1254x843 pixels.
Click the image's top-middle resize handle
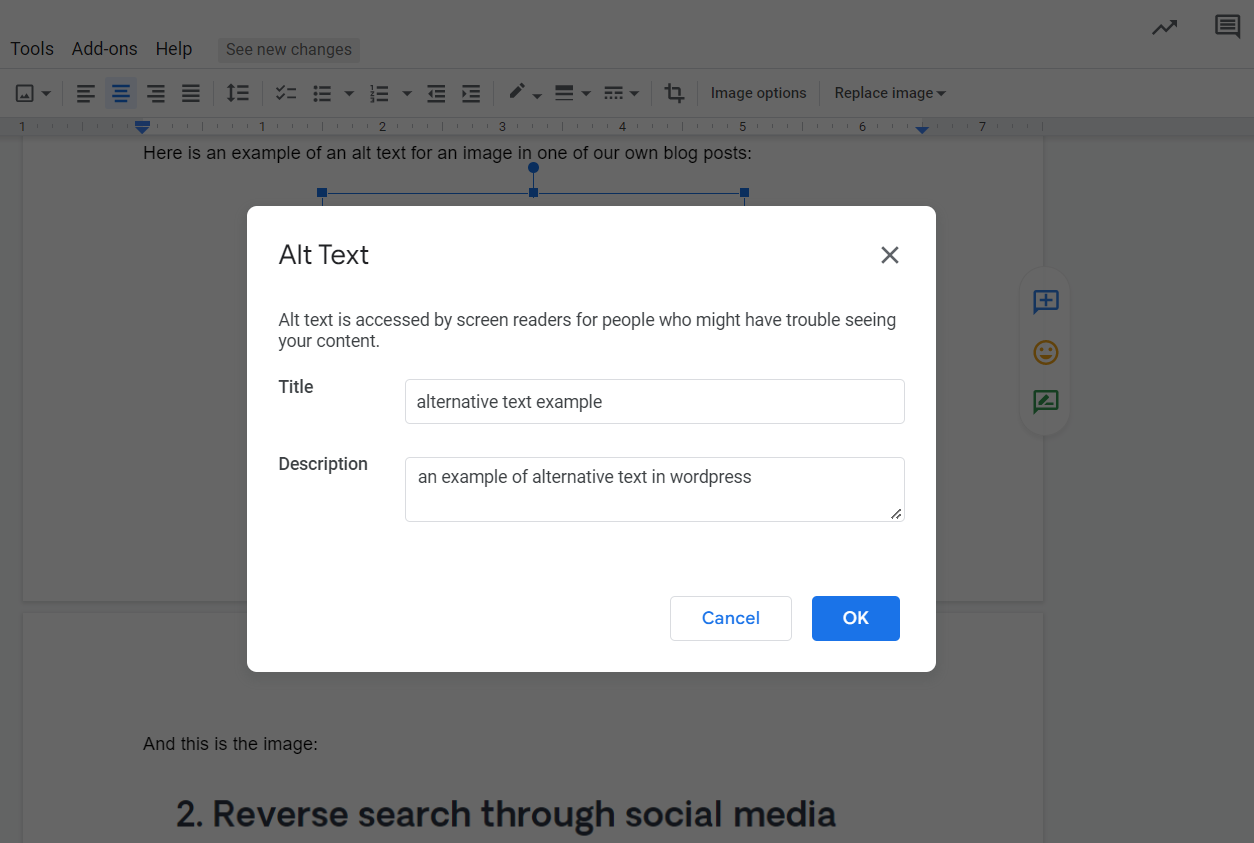(x=533, y=192)
